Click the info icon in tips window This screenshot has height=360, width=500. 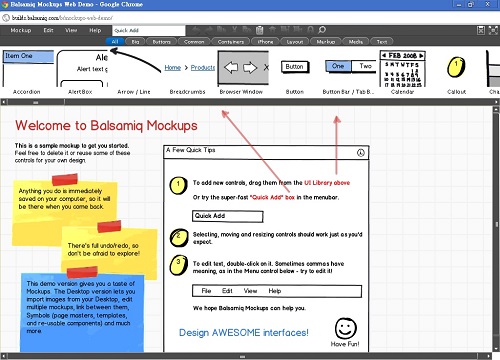361,153
